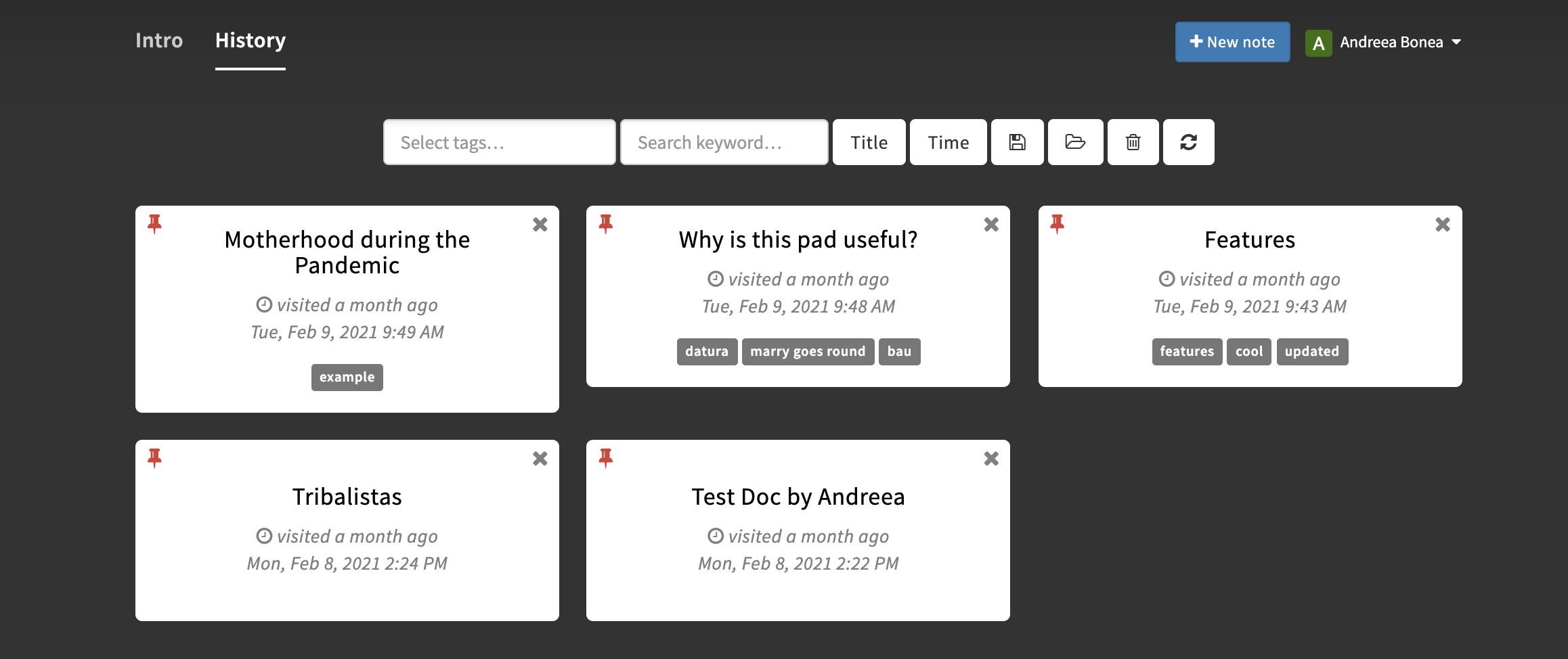Sort notes by Time

tap(948, 142)
